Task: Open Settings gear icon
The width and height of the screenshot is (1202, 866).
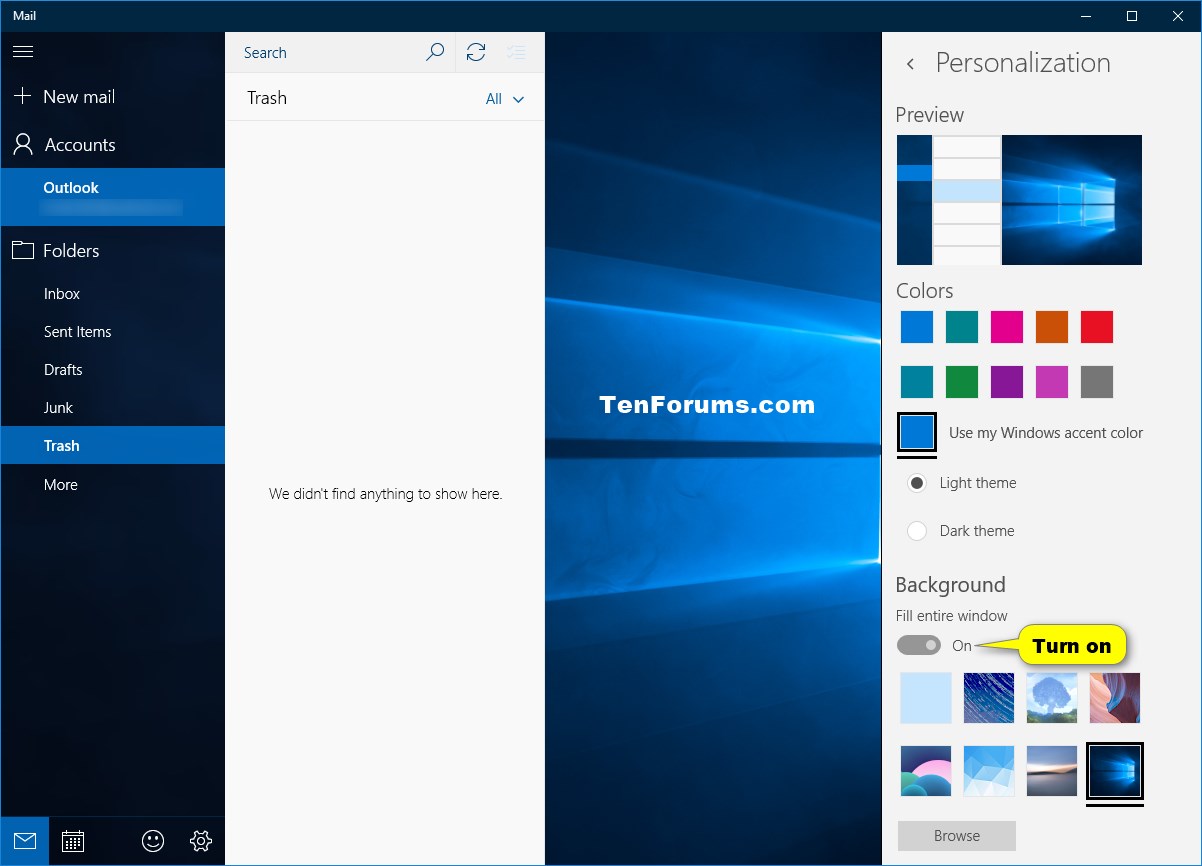Action: (x=201, y=841)
